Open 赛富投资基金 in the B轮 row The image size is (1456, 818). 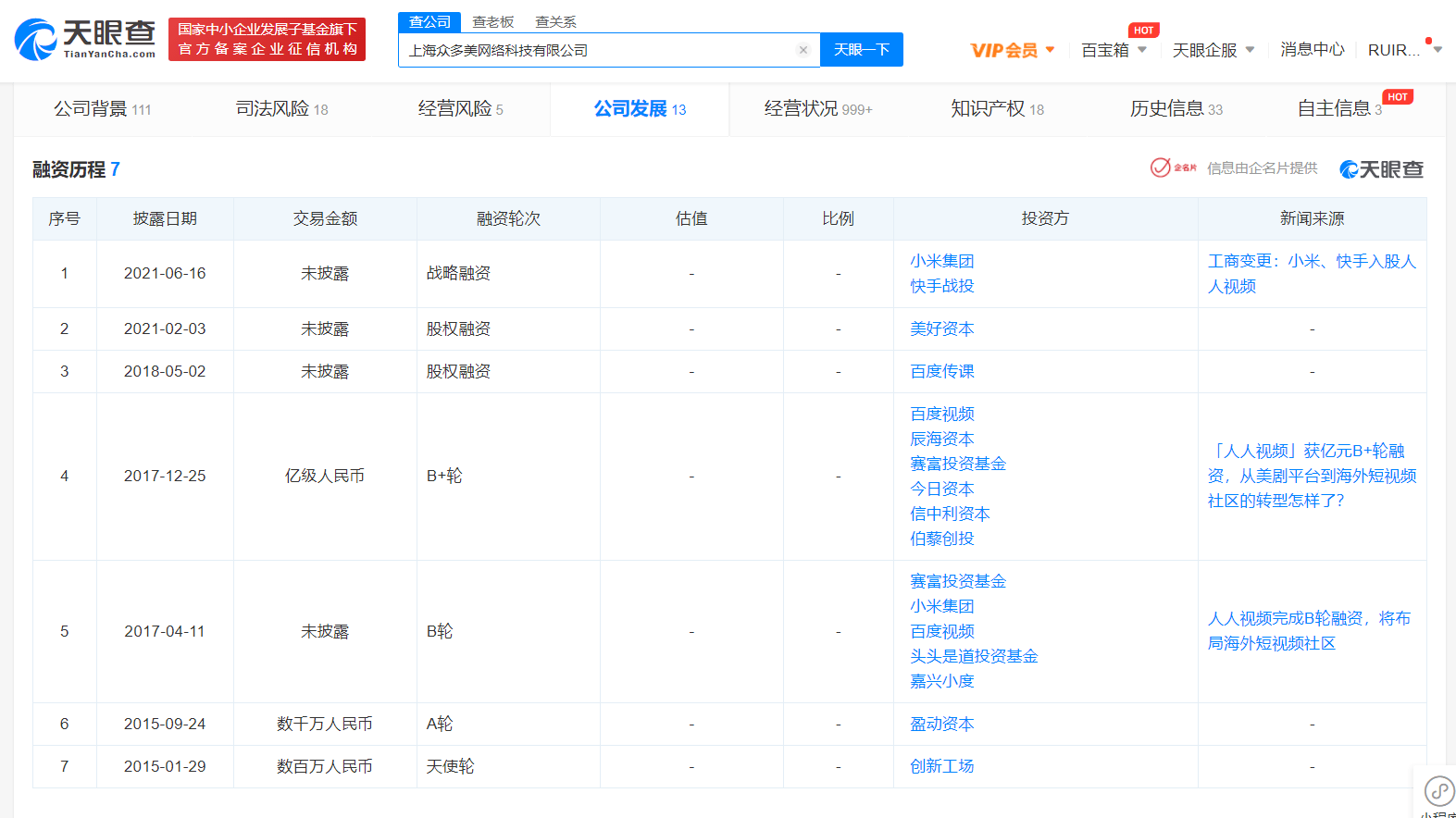tap(958, 581)
